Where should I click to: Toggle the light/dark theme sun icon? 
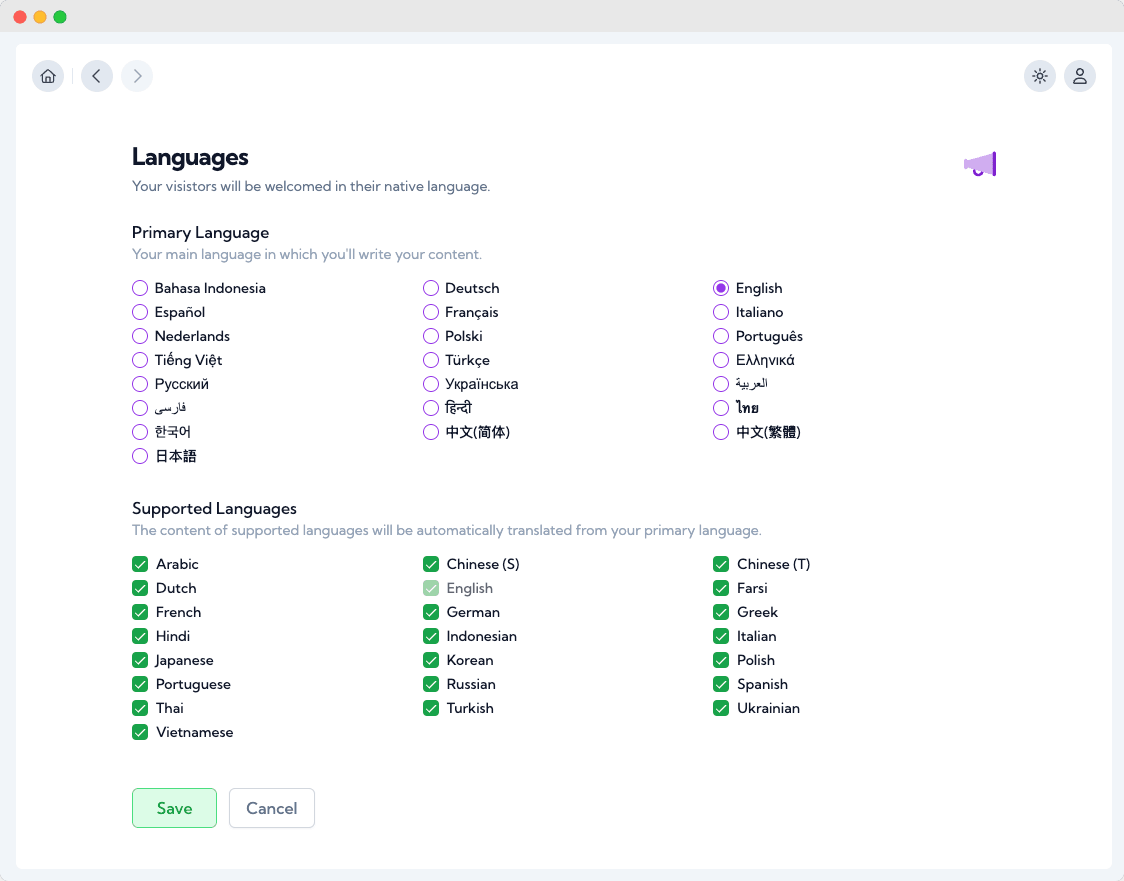click(x=1040, y=76)
